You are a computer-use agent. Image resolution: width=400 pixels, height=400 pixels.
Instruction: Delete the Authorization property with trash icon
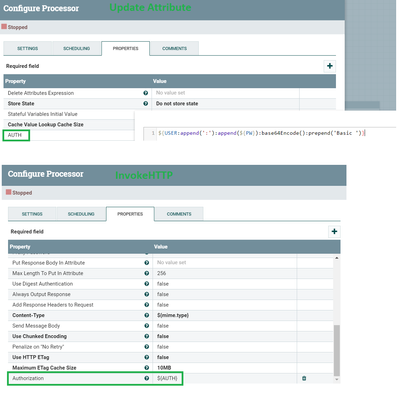(x=304, y=378)
